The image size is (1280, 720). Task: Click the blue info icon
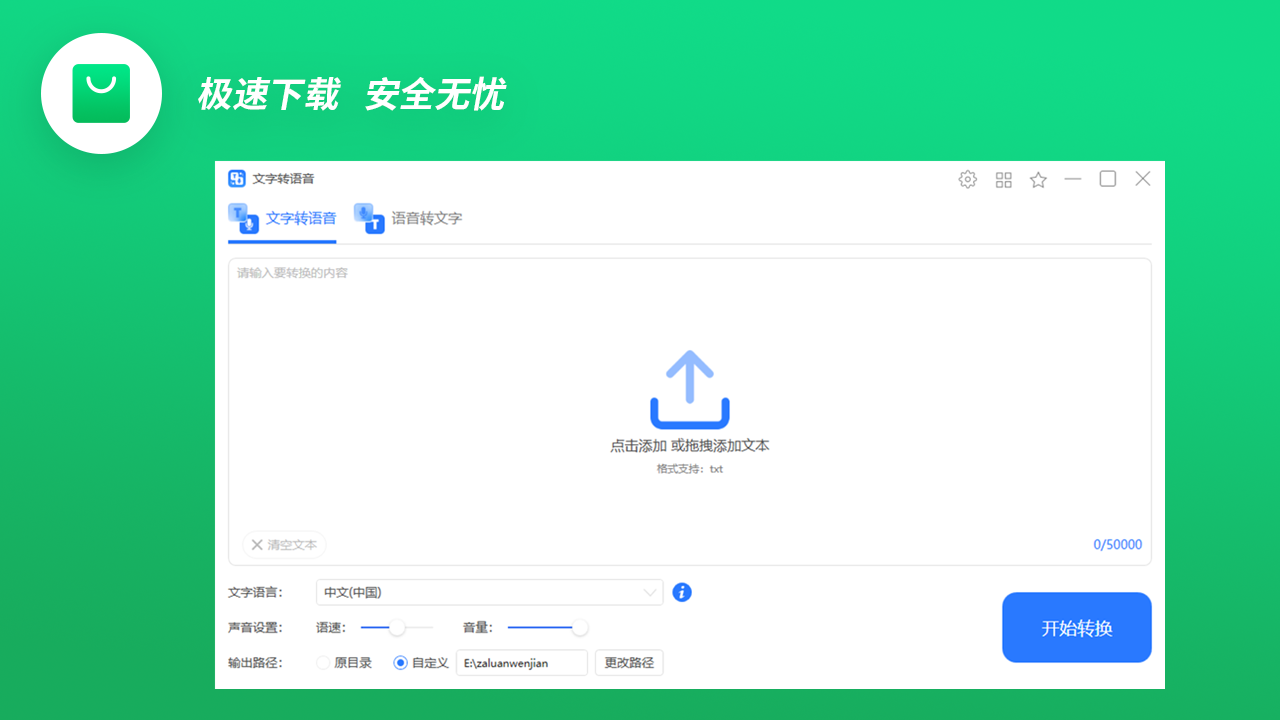click(x=682, y=592)
